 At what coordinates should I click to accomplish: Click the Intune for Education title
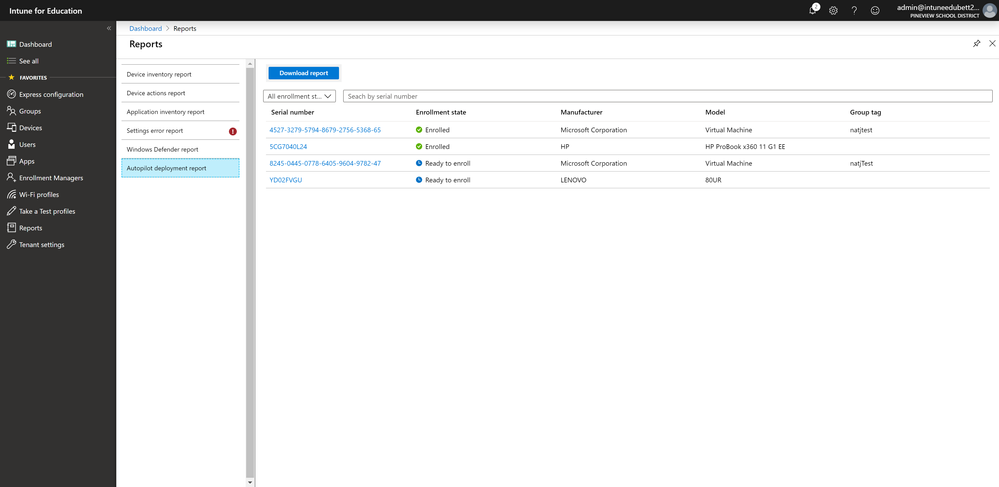pos(46,11)
